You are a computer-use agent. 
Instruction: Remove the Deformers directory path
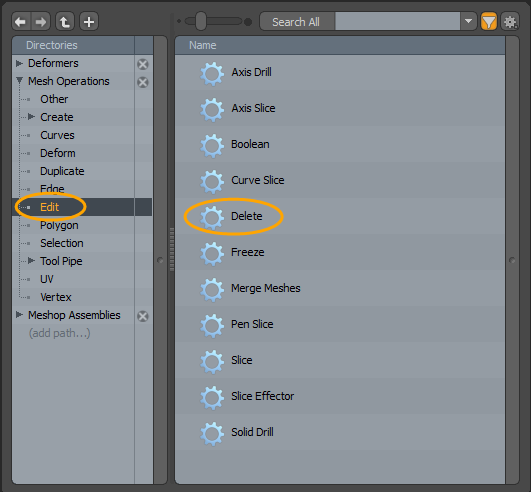(x=143, y=64)
